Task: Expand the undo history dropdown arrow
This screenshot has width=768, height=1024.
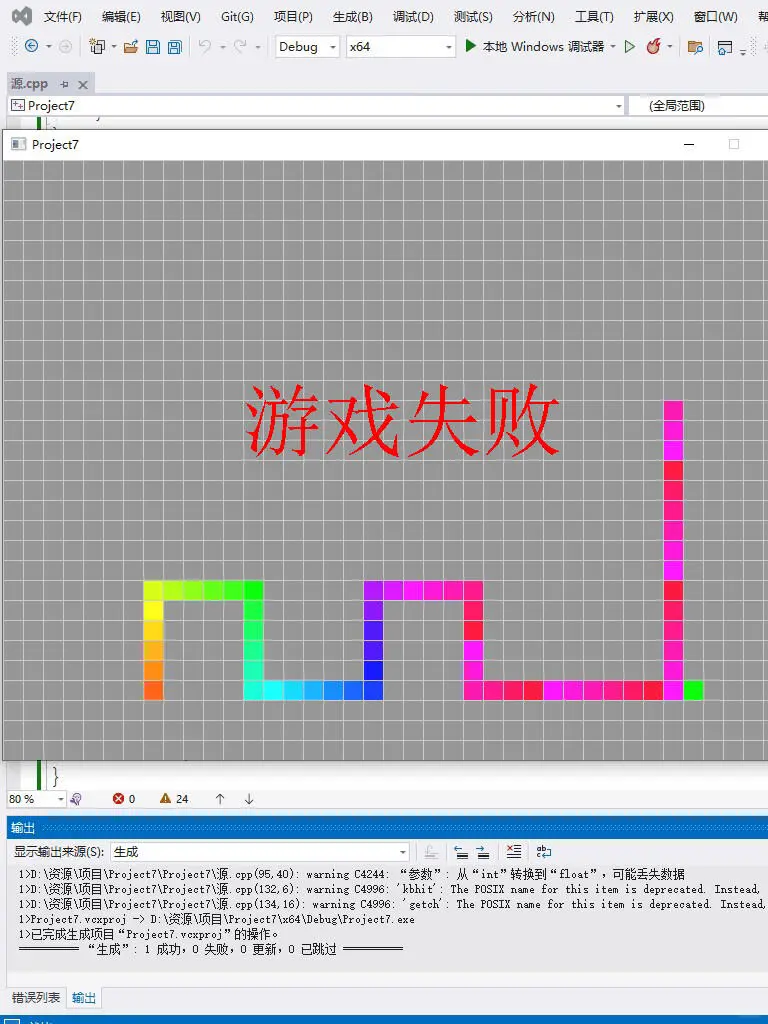Action: (223, 46)
